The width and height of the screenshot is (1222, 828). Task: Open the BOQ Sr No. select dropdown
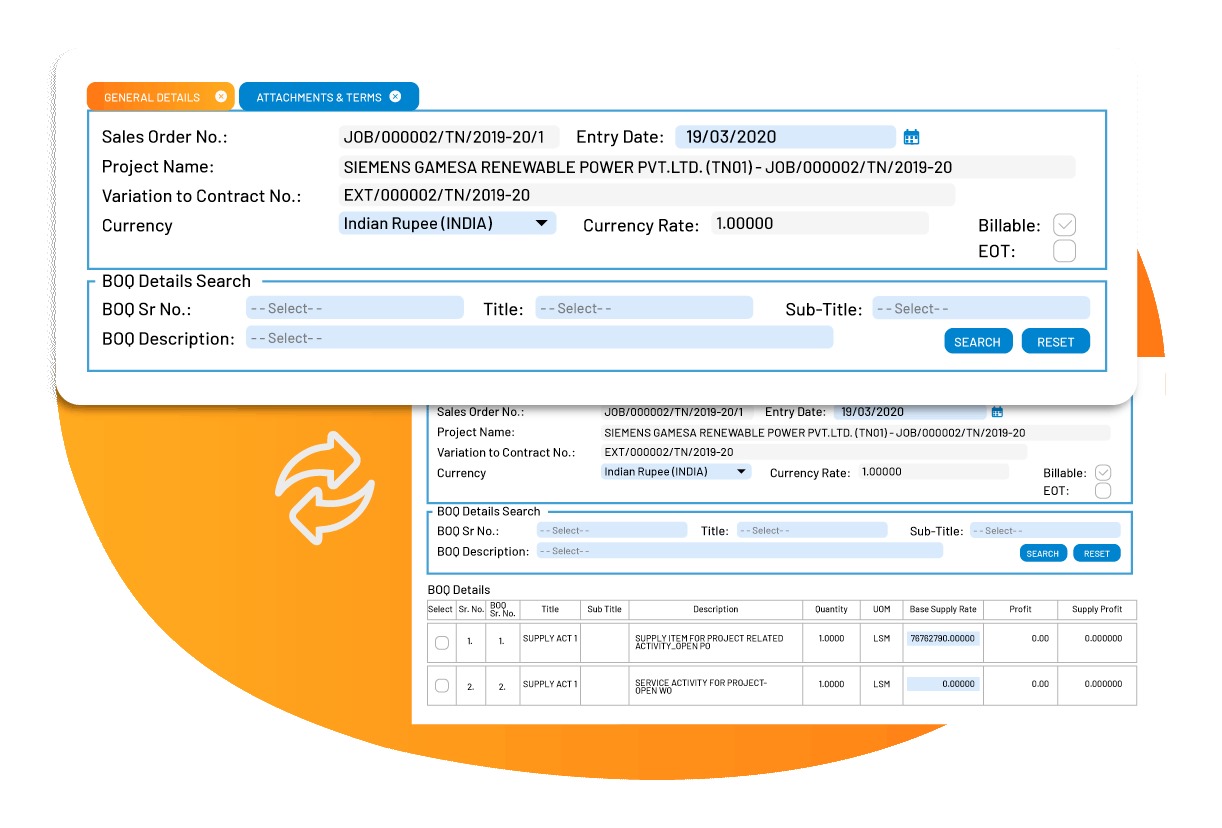pyautogui.click(x=355, y=307)
